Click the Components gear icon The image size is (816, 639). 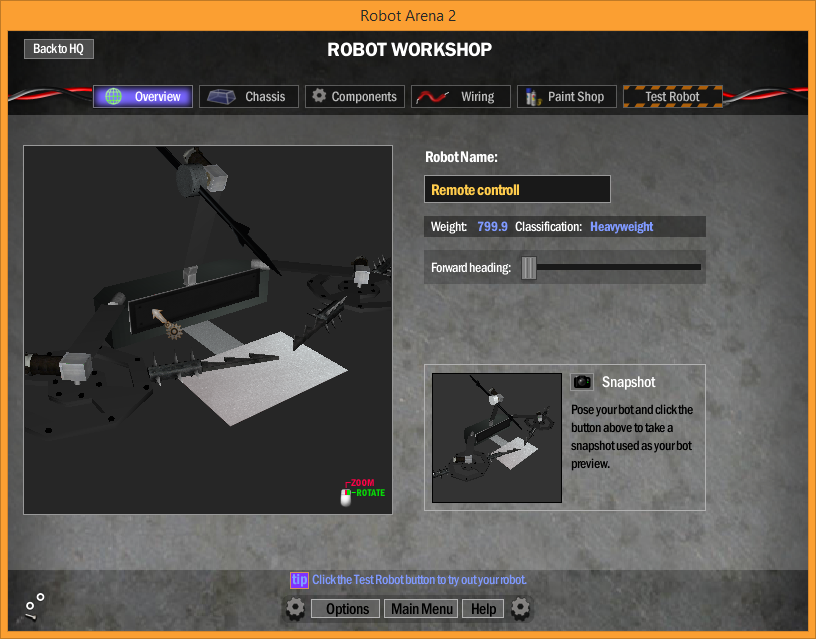click(x=319, y=96)
